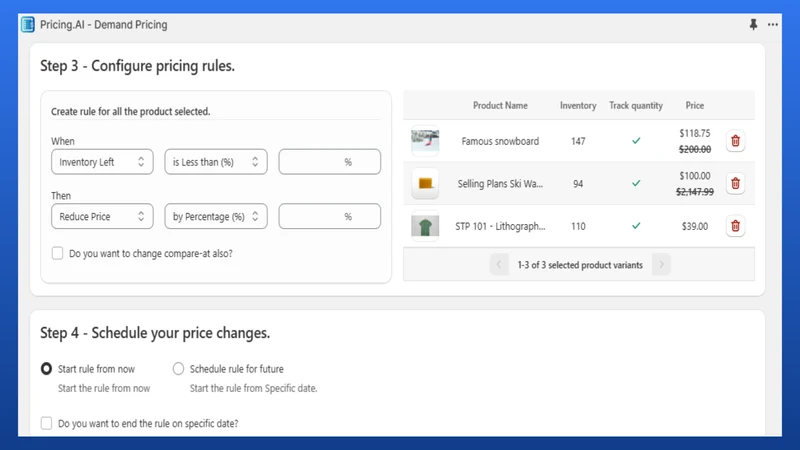Viewport: 800px width, 450px height.
Task: Click the Product Name column header
Action: [x=500, y=105]
